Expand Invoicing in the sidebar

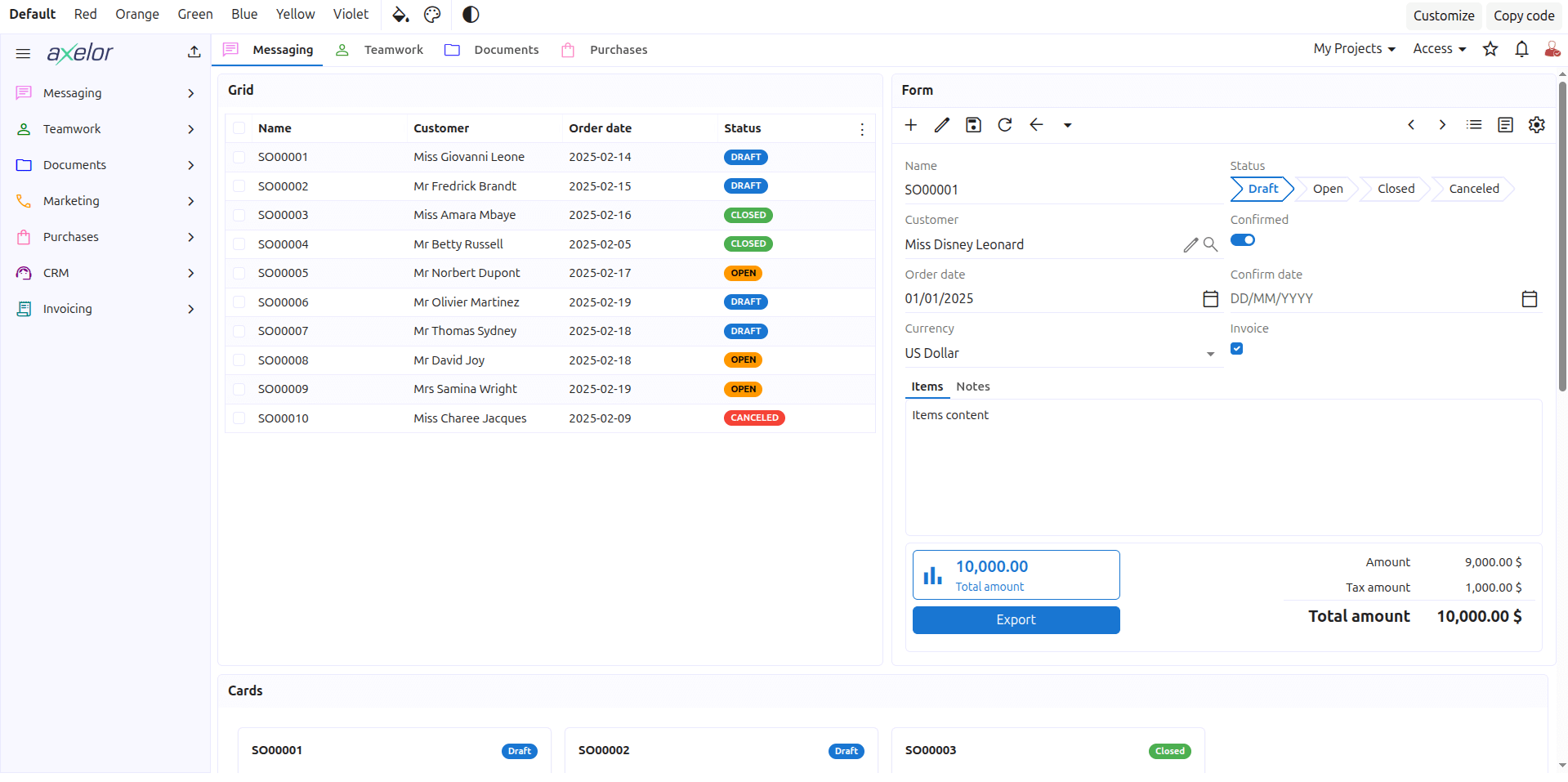(x=190, y=309)
